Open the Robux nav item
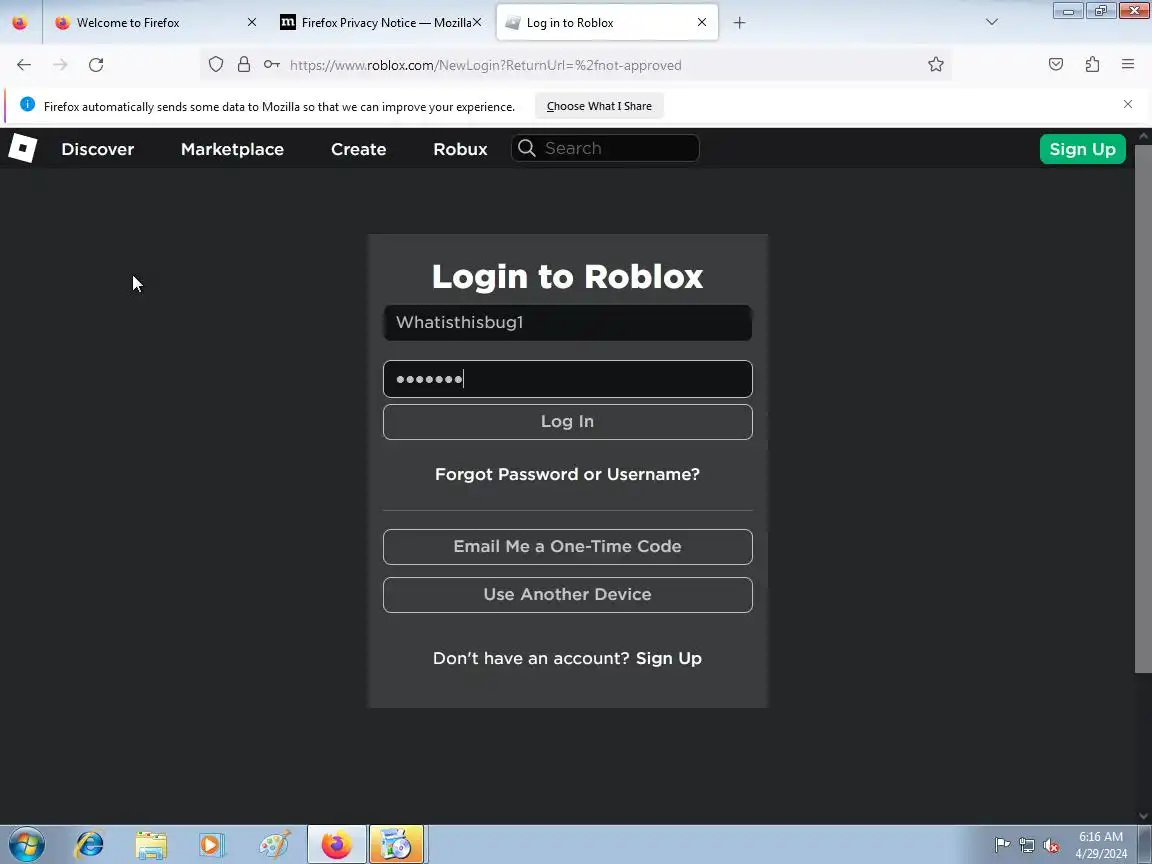This screenshot has height=864, width=1152. tap(461, 149)
